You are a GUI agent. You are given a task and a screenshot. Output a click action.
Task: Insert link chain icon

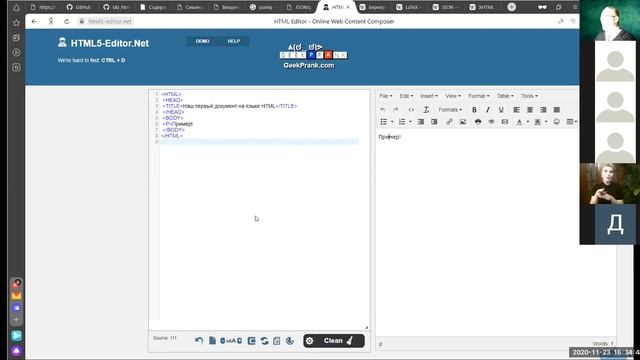449,122
